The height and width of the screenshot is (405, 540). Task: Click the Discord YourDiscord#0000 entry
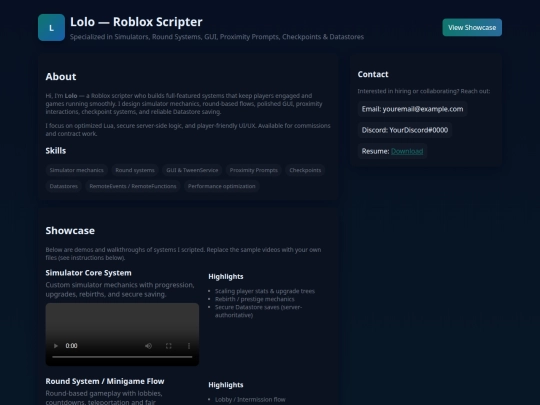(405, 130)
